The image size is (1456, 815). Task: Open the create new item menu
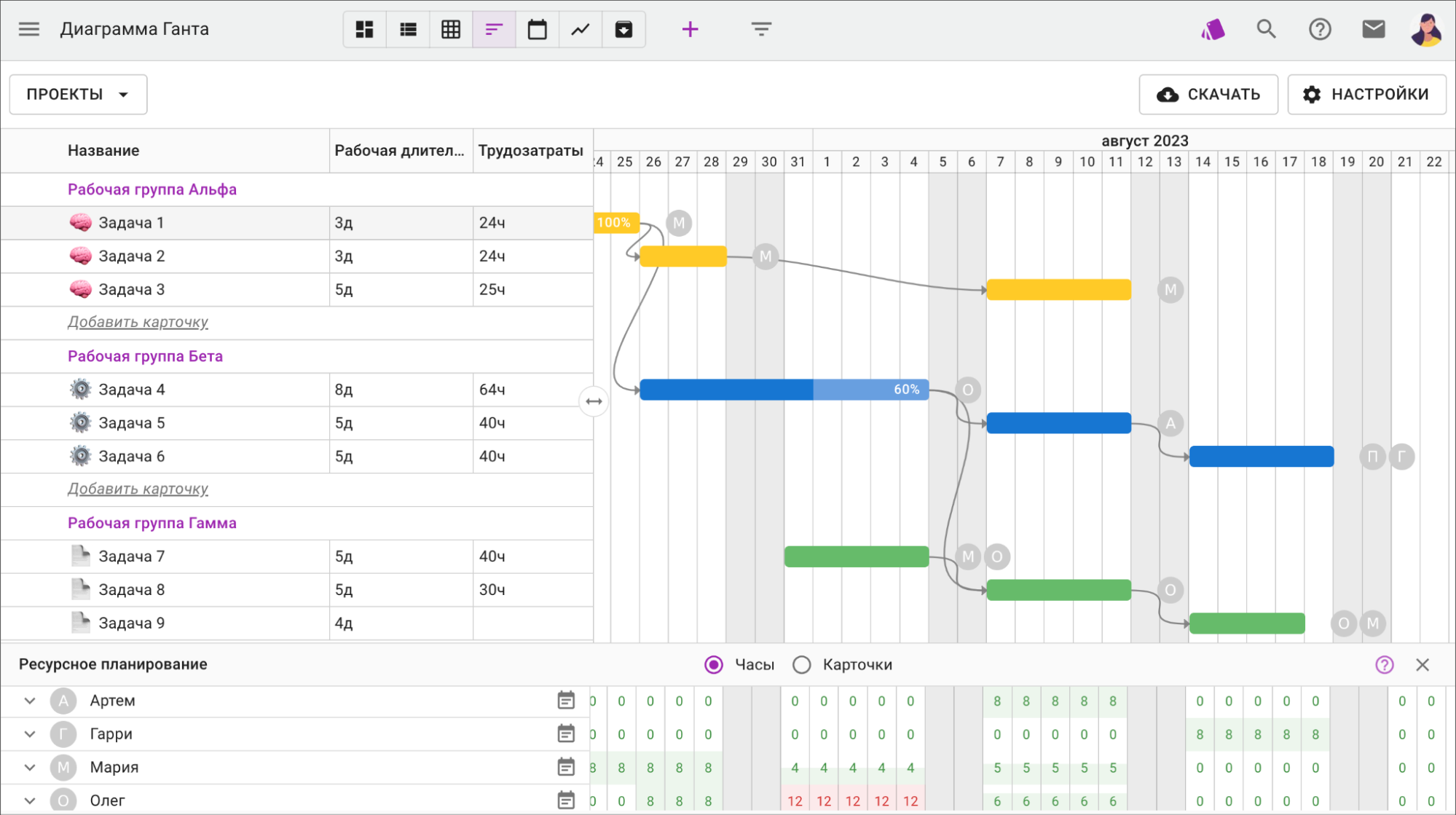click(x=689, y=28)
